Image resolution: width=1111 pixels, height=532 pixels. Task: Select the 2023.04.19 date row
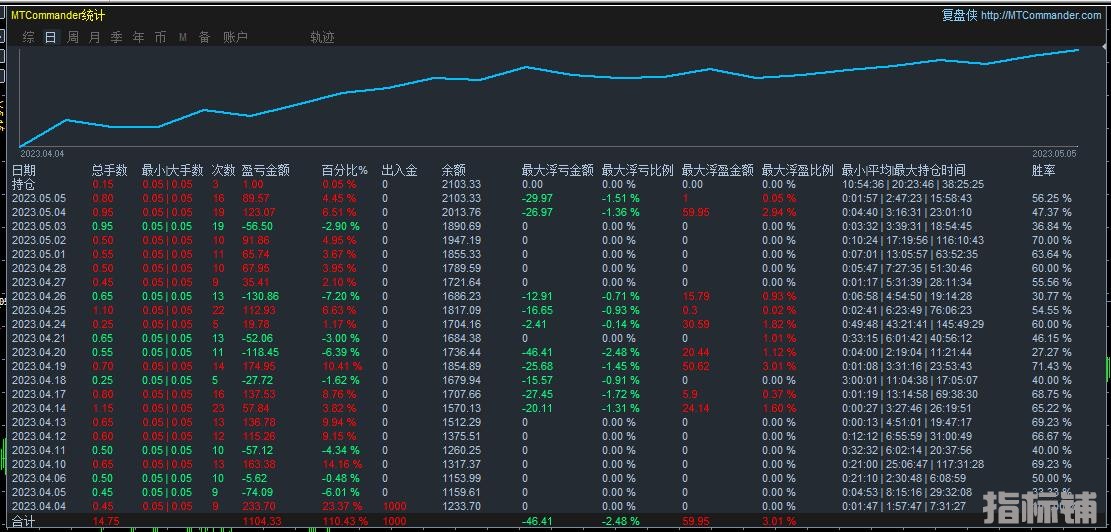click(38, 366)
